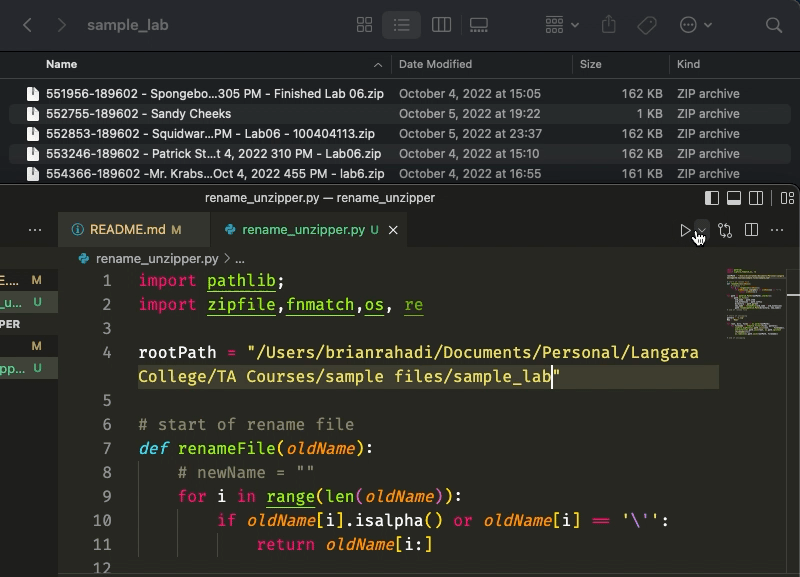Switch to the README.md tab
This screenshot has width=800, height=577.
(127, 230)
